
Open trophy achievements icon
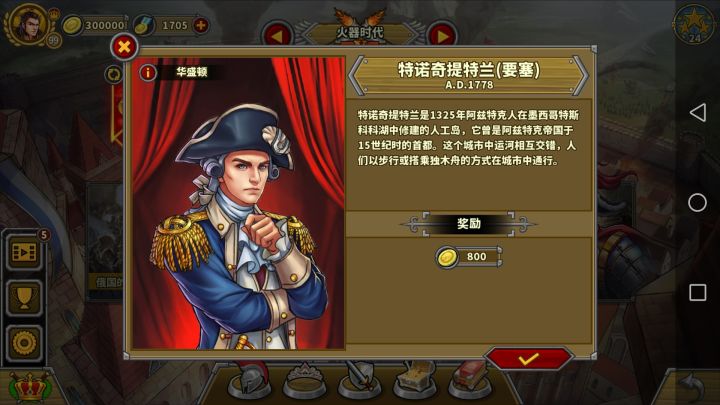coord(24,298)
